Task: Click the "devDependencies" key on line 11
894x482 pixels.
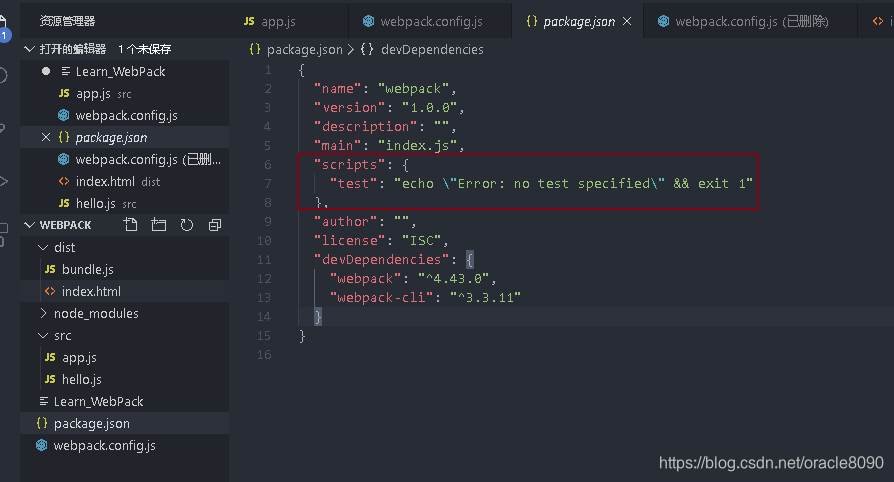Action: (381, 260)
